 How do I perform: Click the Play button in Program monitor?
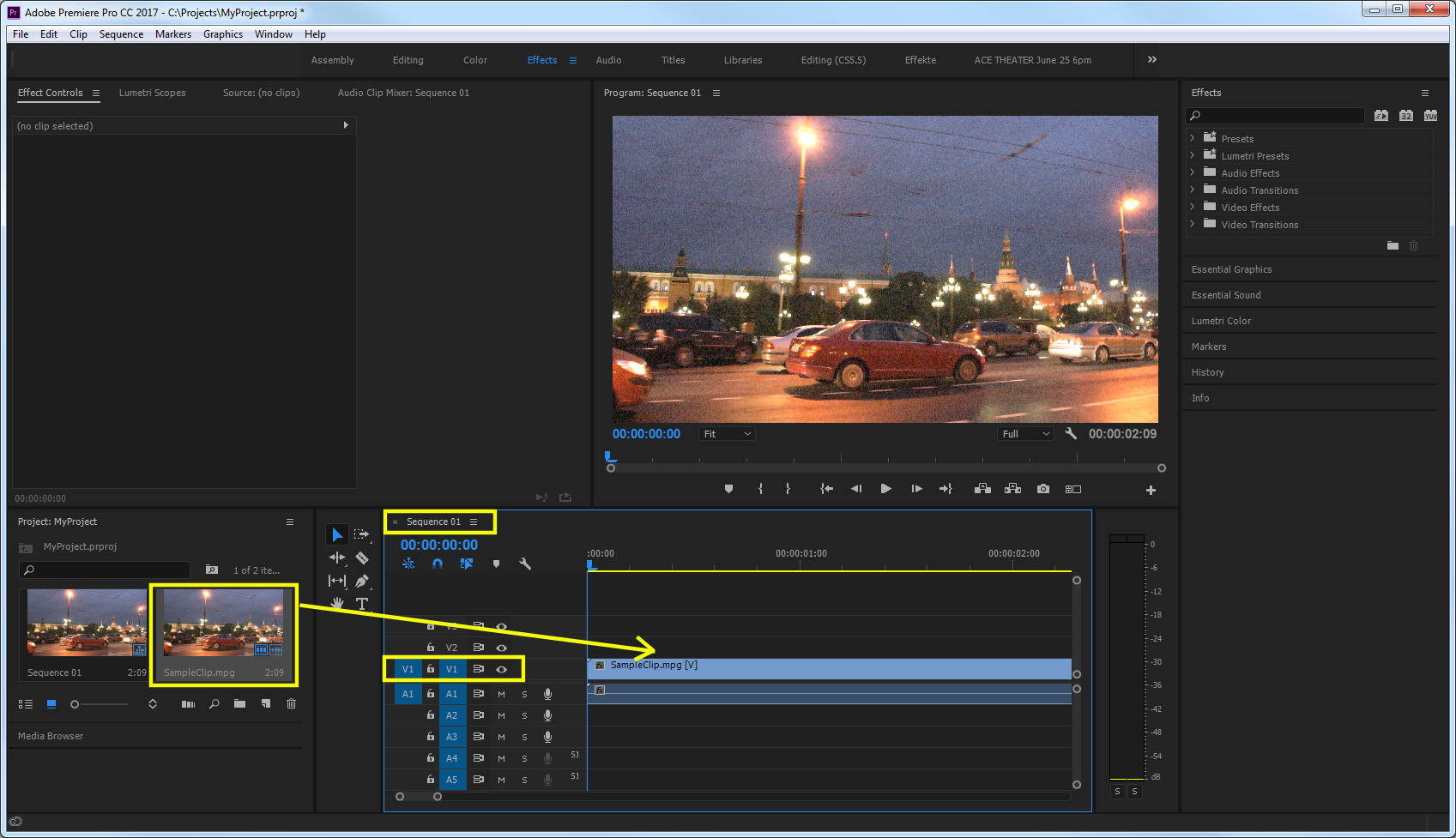pos(885,488)
